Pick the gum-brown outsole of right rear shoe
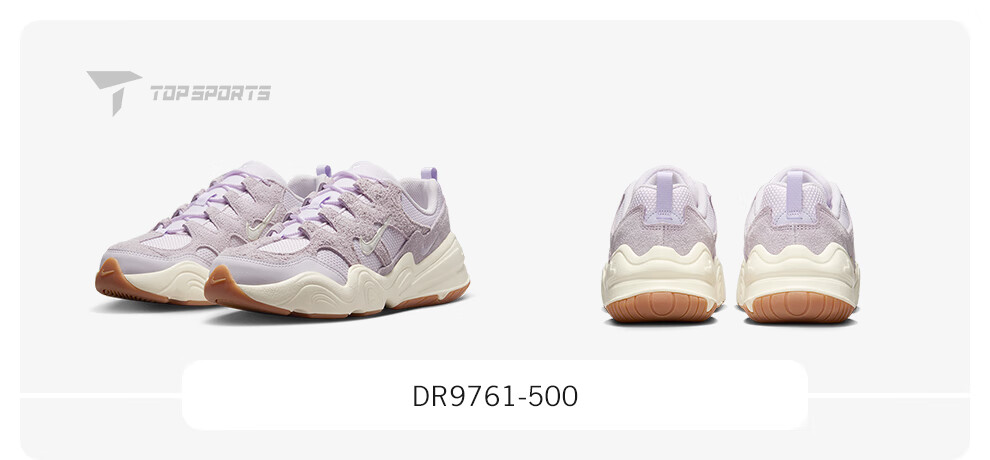Viewport: 990px width, 460px height. (x=799, y=307)
